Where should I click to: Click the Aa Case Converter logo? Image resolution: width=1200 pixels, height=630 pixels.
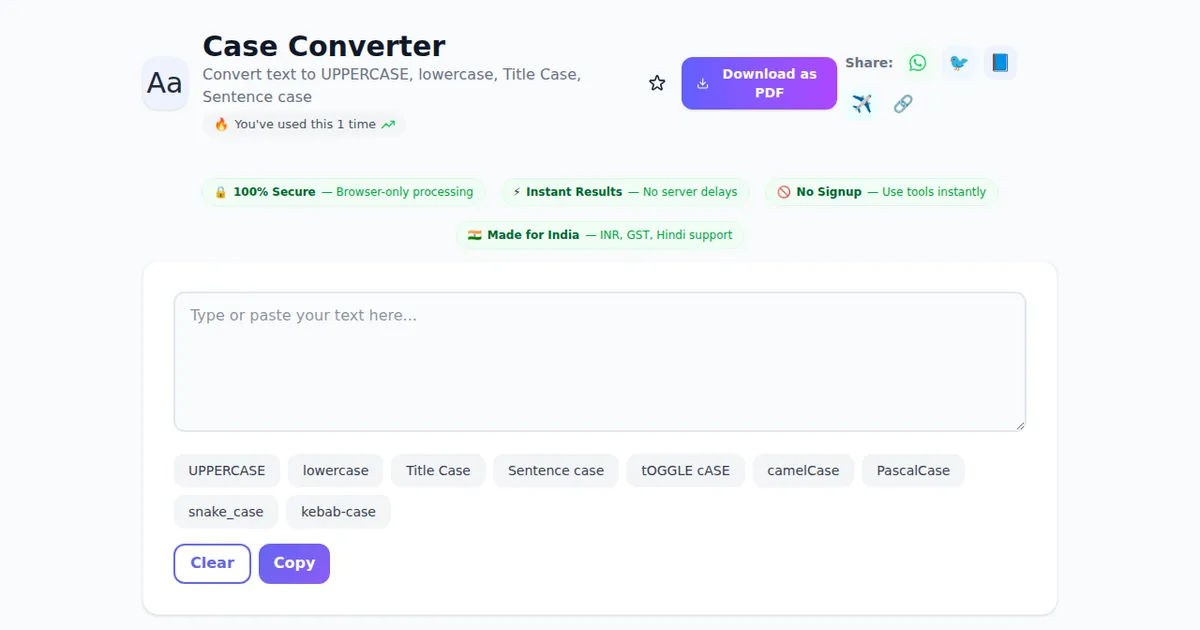[x=165, y=83]
